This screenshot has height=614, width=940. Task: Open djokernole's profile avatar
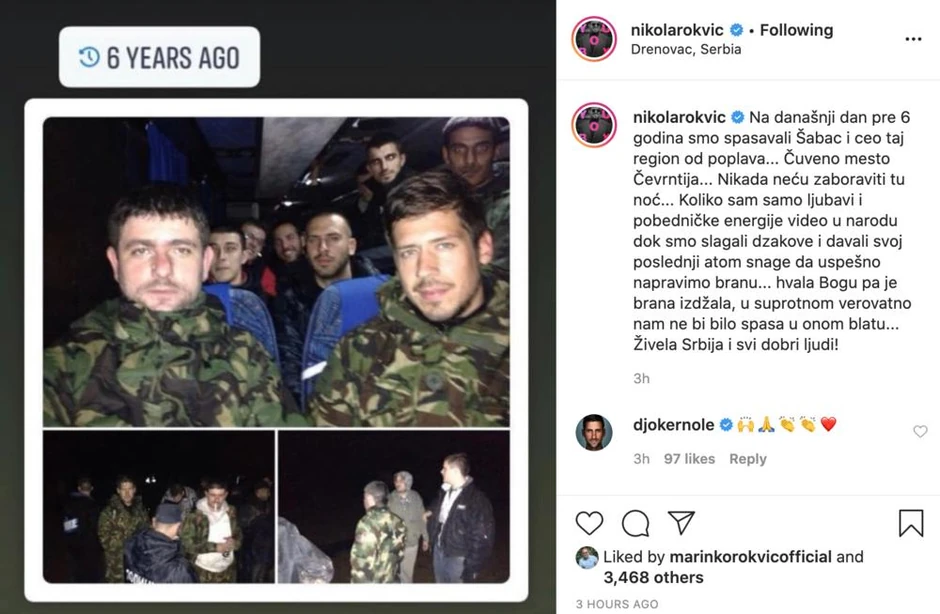click(593, 432)
